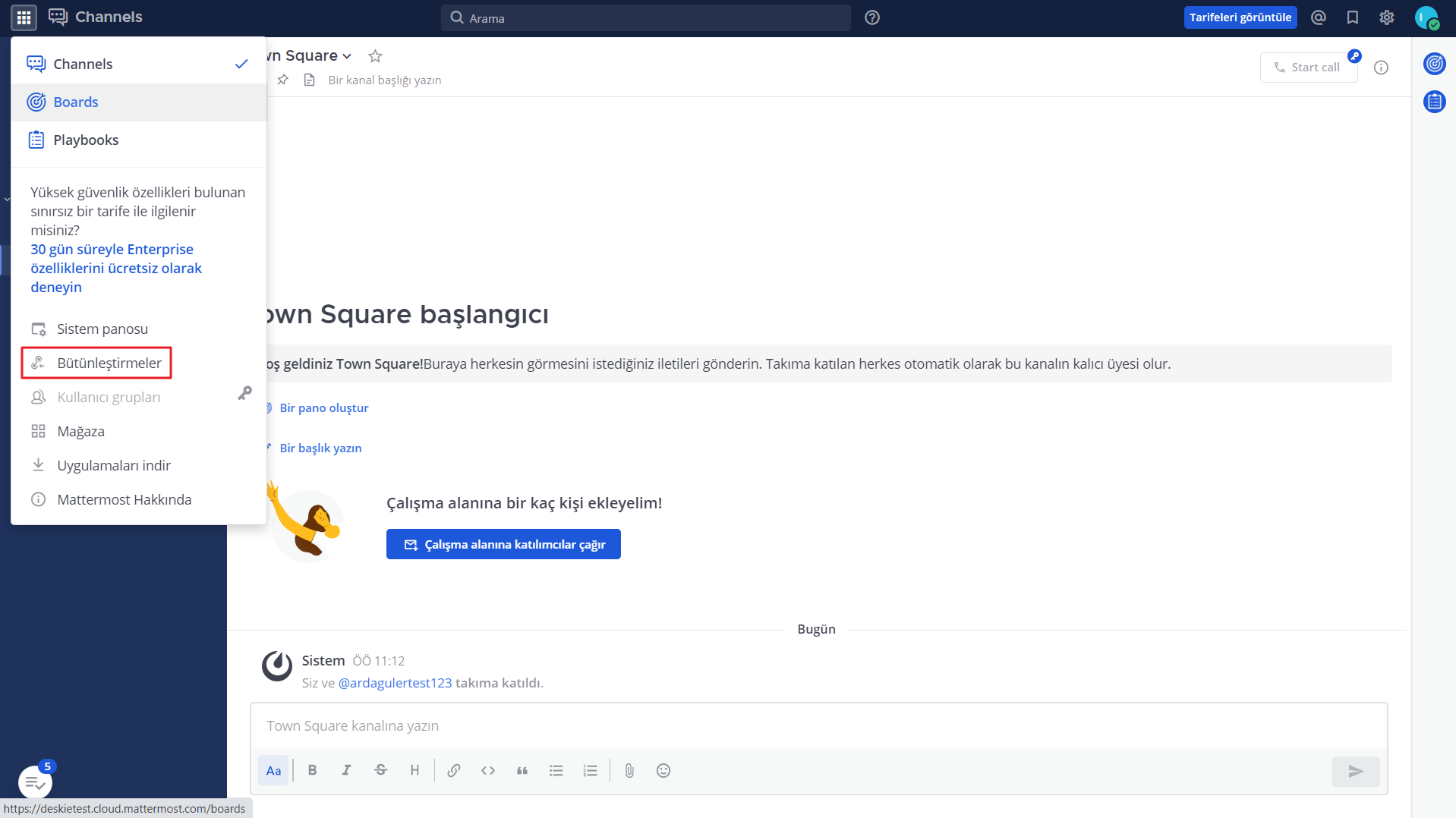Open the emoji picker
Viewport: 1456px width, 818px height.
(x=663, y=771)
